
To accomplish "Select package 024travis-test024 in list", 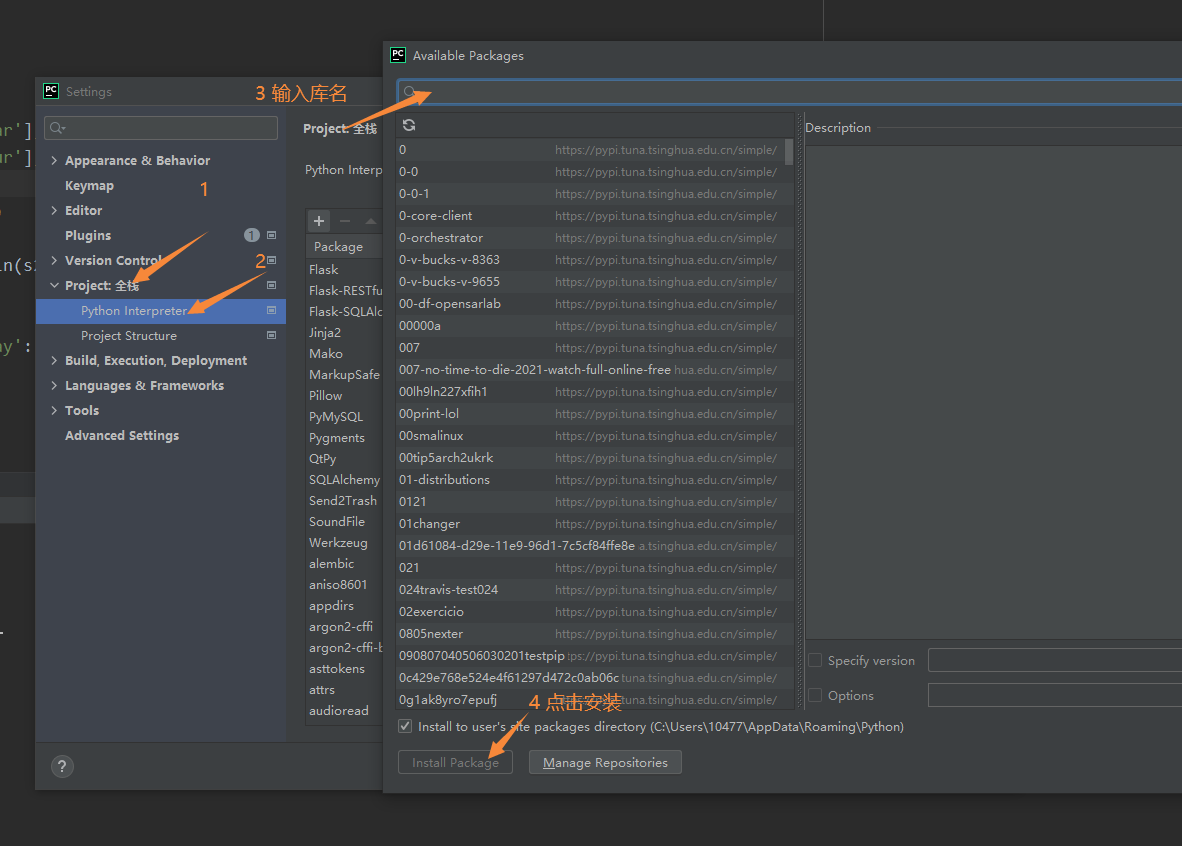I will tap(595, 590).
